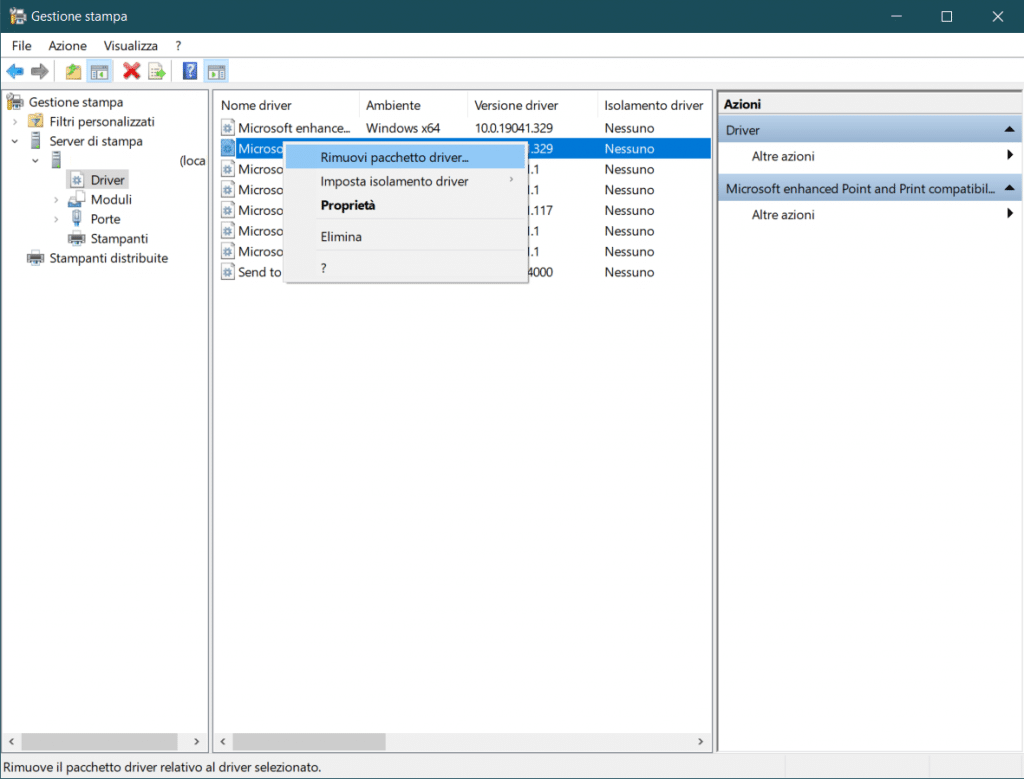Expand the Porte tree node
1024x779 pixels.
[x=56, y=219]
